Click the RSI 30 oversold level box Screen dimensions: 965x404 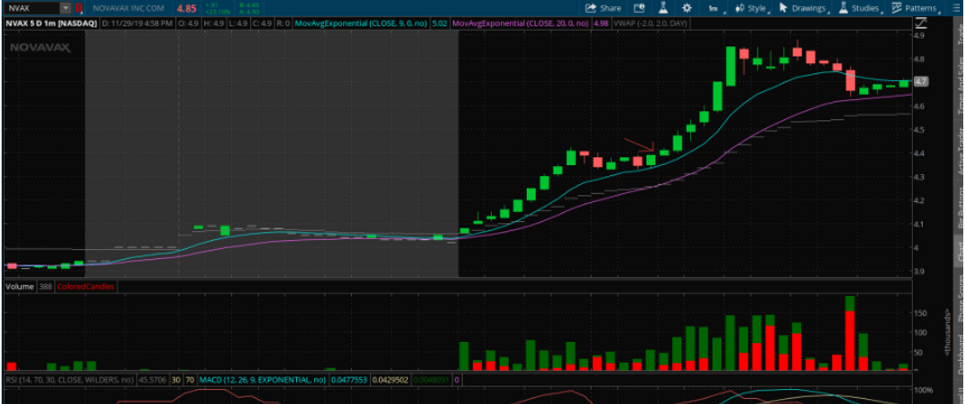[176, 380]
